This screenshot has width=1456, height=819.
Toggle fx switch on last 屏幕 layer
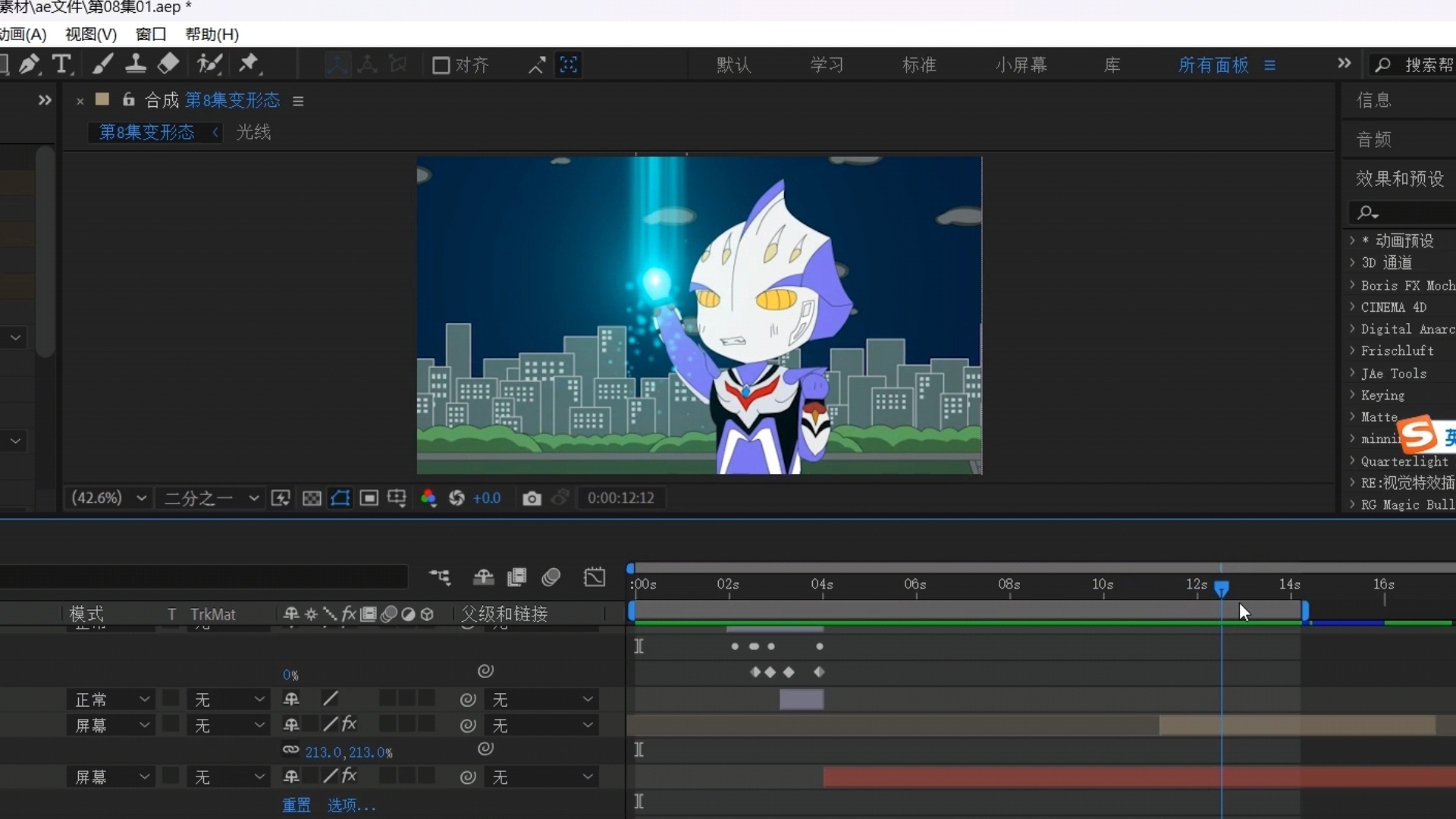(x=349, y=776)
